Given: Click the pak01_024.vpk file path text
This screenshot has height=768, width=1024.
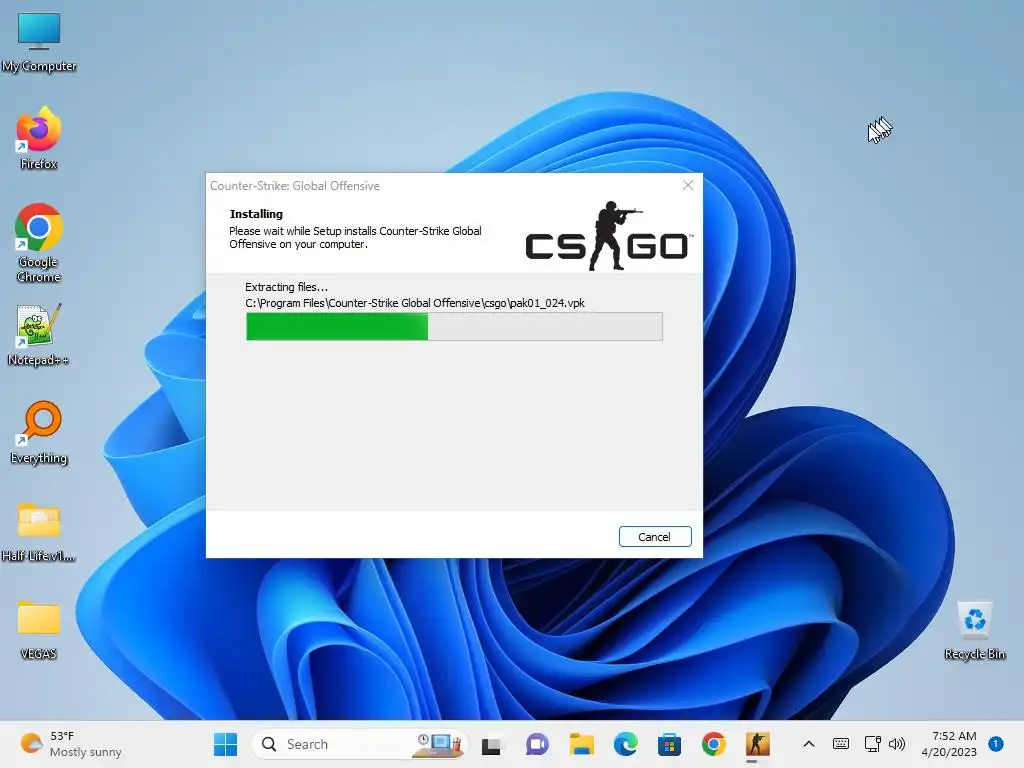Looking at the screenshot, I should click(415, 303).
